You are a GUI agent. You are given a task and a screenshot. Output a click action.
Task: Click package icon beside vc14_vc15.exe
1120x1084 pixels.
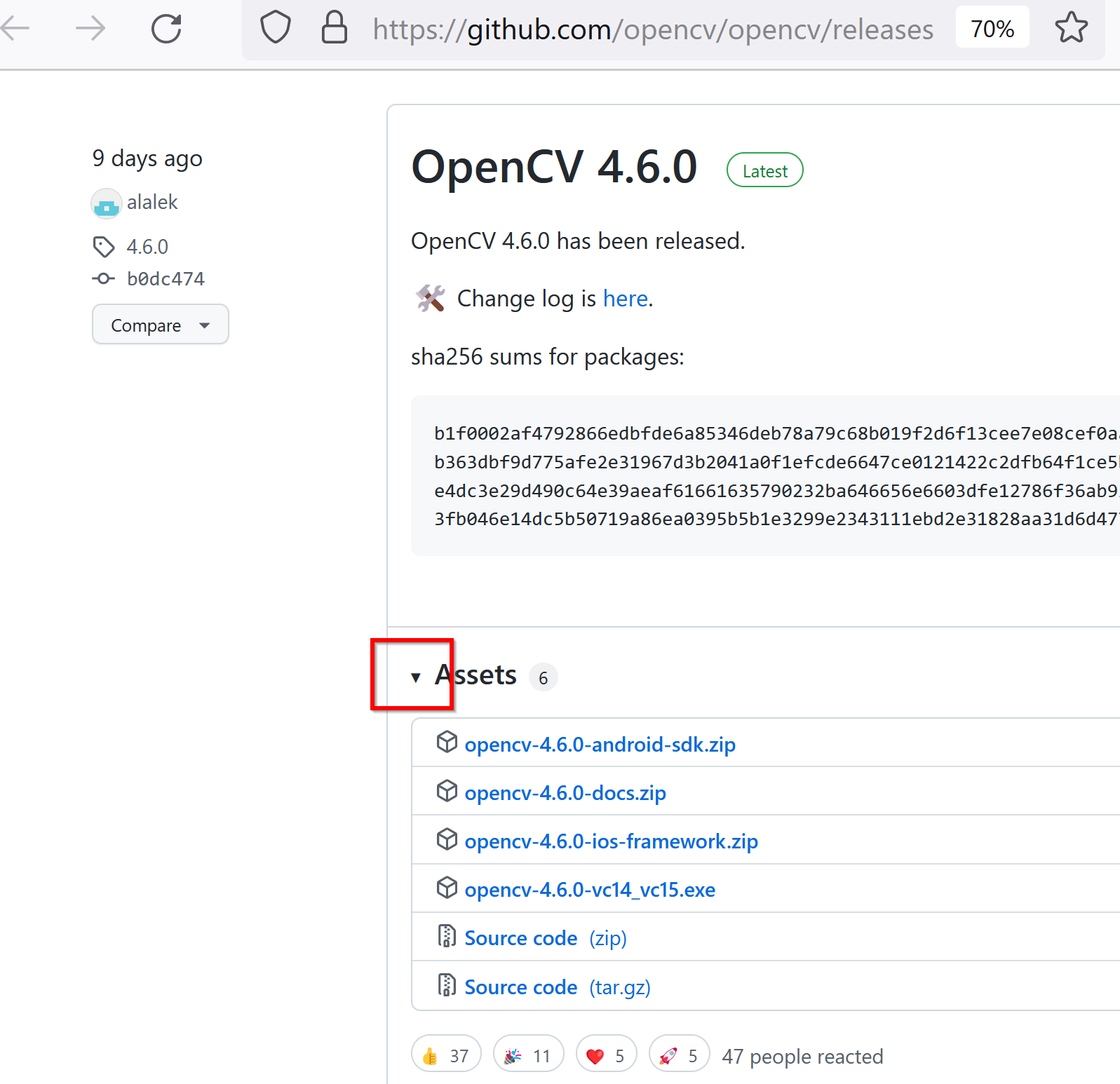click(x=447, y=888)
